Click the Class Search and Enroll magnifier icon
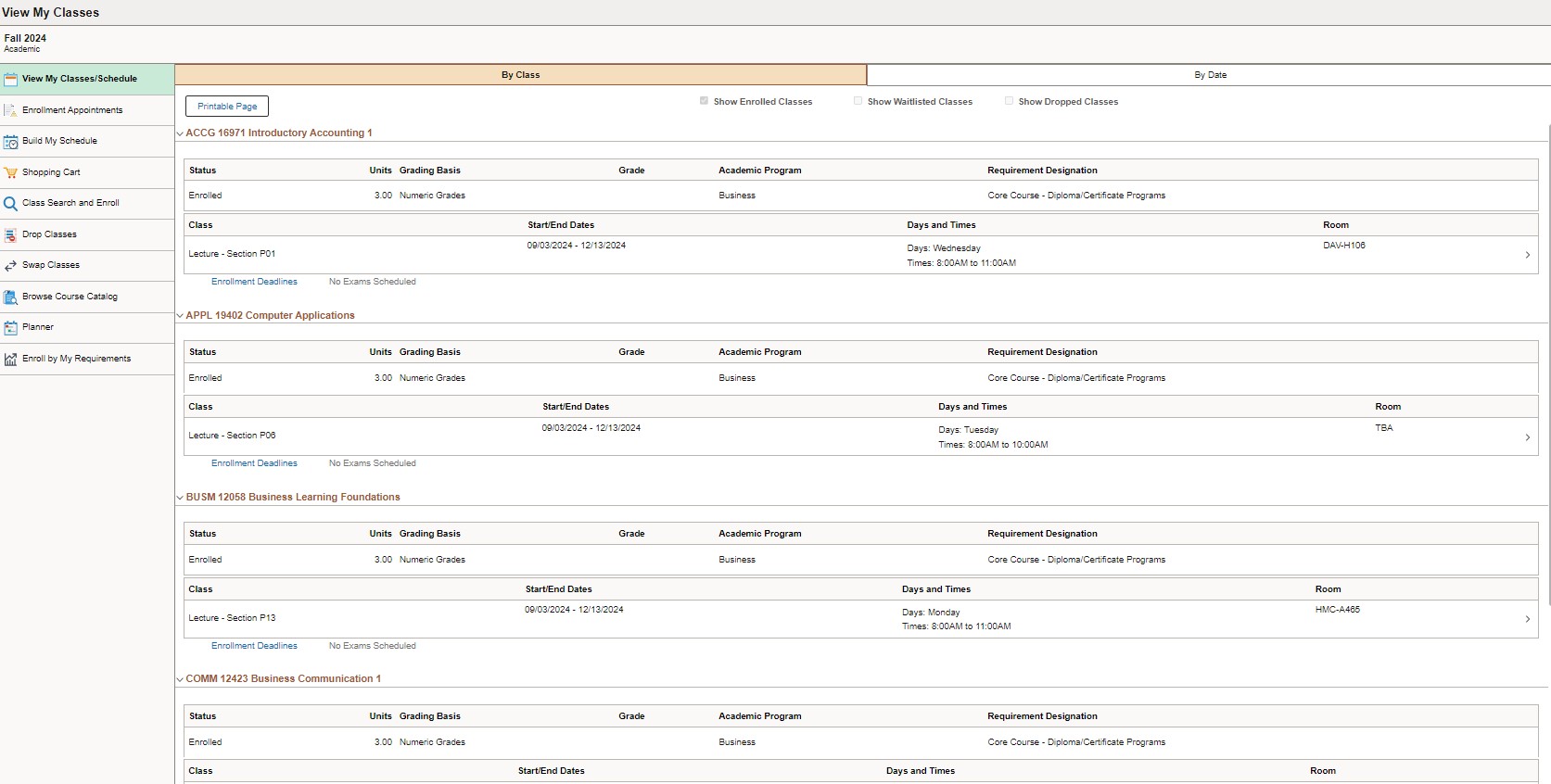The image size is (1551, 784). coord(11,203)
